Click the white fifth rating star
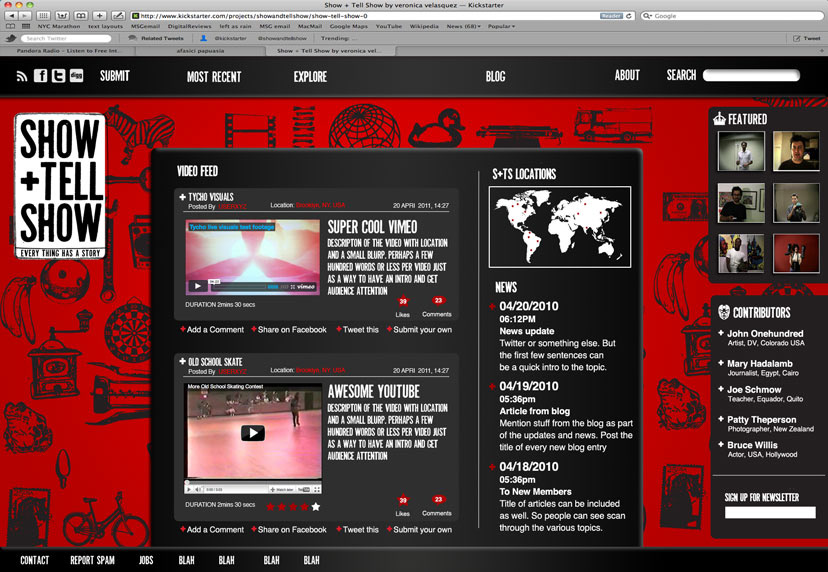Screen dimensions: 828x572 click(x=316, y=507)
